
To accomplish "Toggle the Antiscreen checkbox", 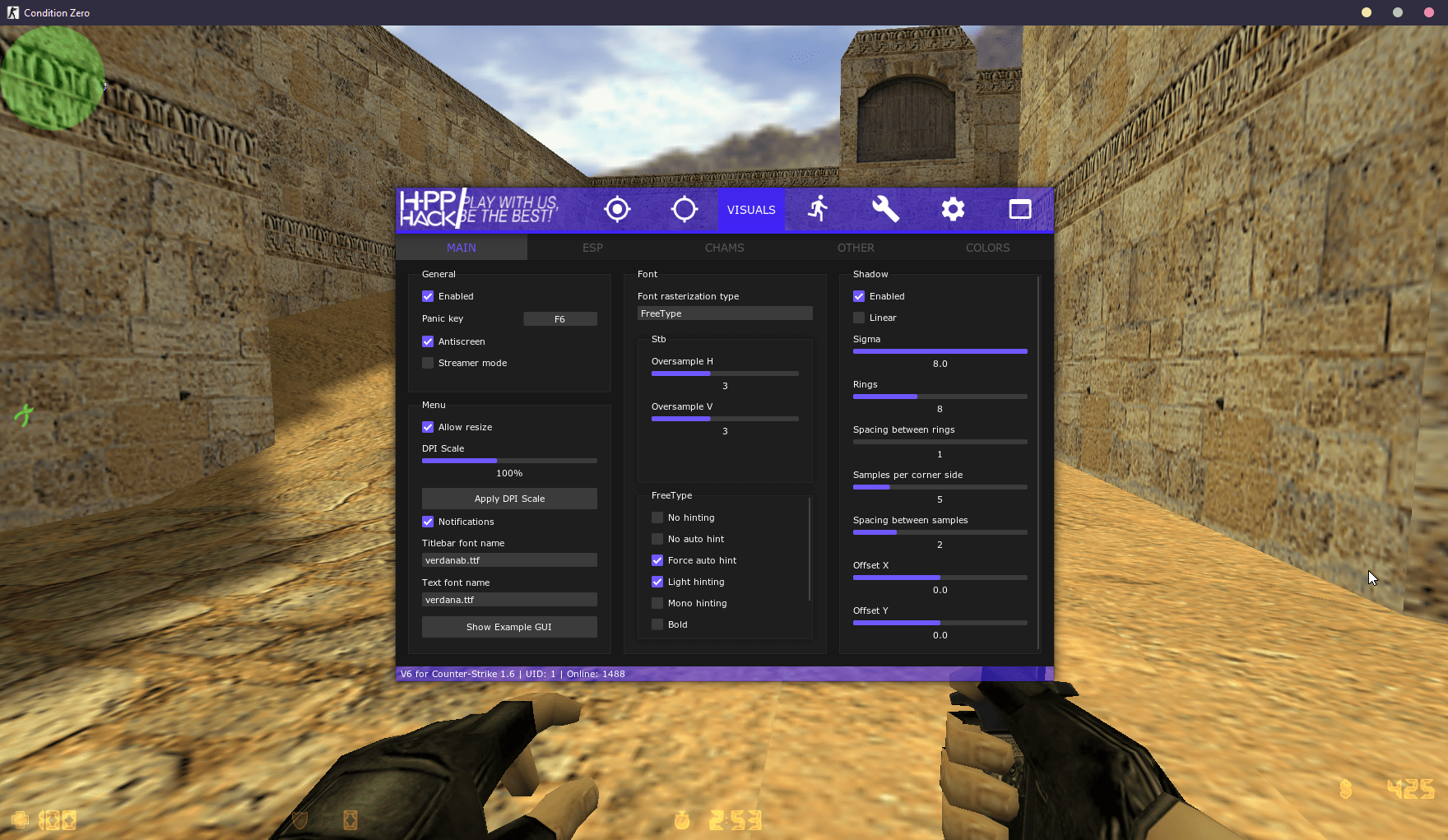I will pyautogui.click(x=428, y=341).
